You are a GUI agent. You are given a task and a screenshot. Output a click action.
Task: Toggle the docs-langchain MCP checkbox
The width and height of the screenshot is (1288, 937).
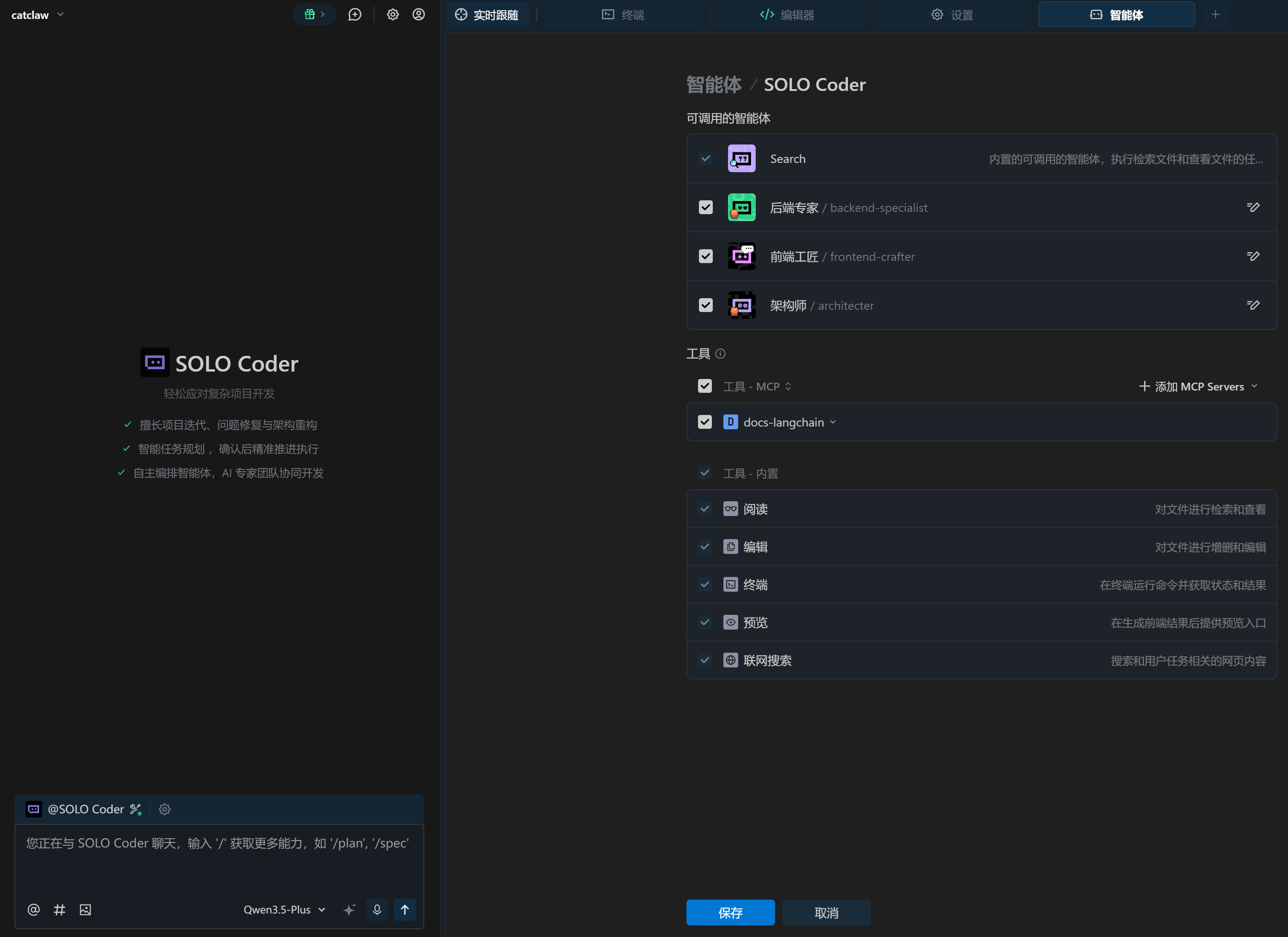pos(705,422)
